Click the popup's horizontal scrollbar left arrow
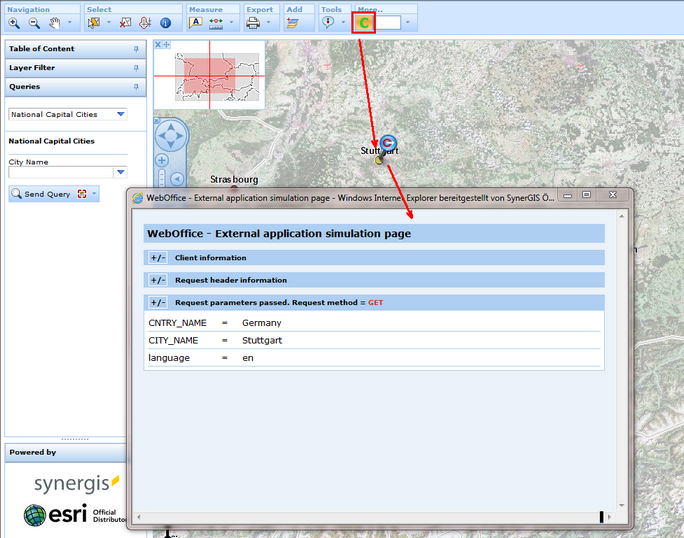Viewport: 684px width, 538px height. [x=139, y=517]
